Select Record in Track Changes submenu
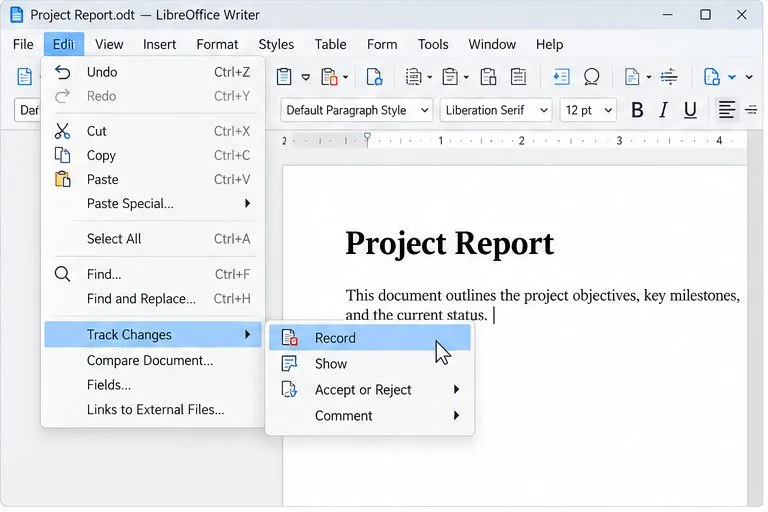Image resolution: width=768 pixels, height=512 pixels. point(370,338)
